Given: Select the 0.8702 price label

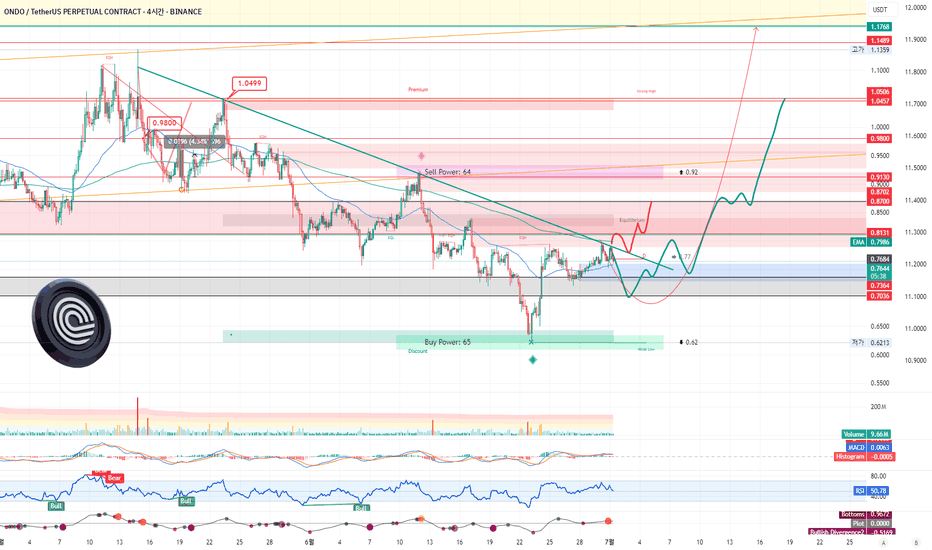Looking at the screenshot, I should click(880, 192).
